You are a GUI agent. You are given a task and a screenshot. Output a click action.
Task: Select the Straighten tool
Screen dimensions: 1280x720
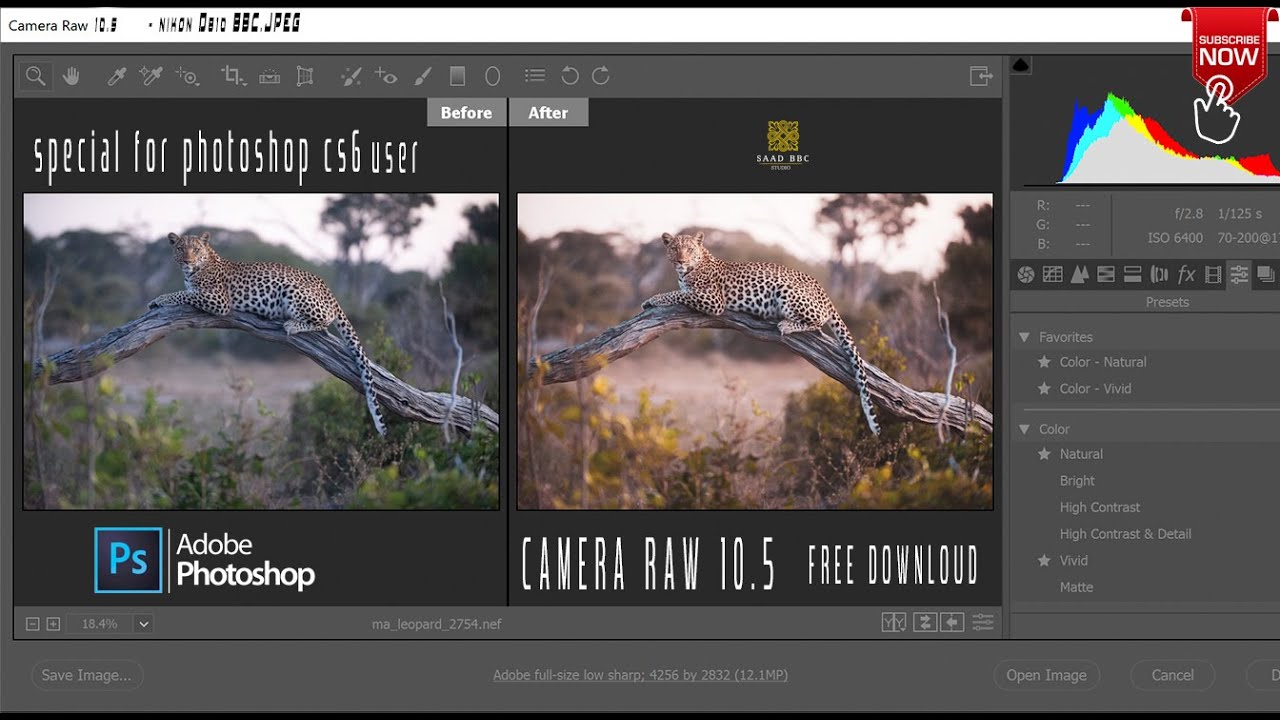tap(269, 76)
